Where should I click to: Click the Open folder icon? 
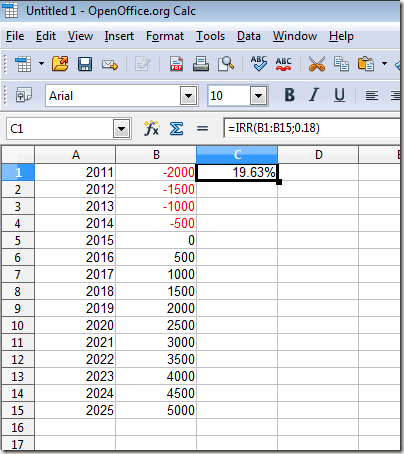click(x=60, y=63)
